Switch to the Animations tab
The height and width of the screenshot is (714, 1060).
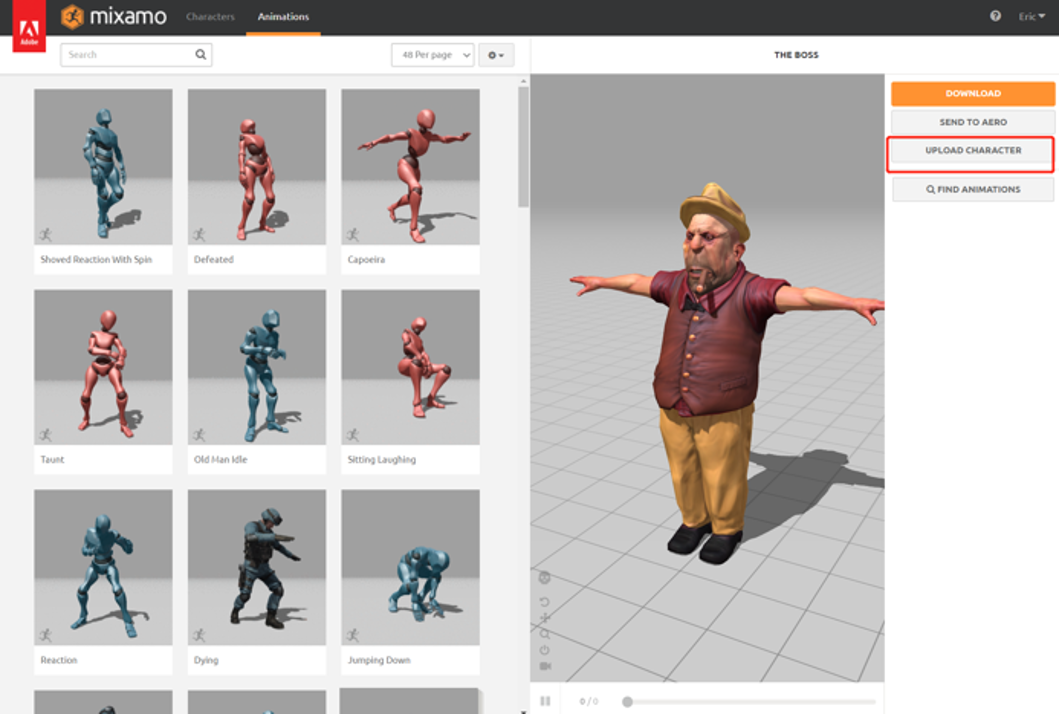(x=283, y=16)
